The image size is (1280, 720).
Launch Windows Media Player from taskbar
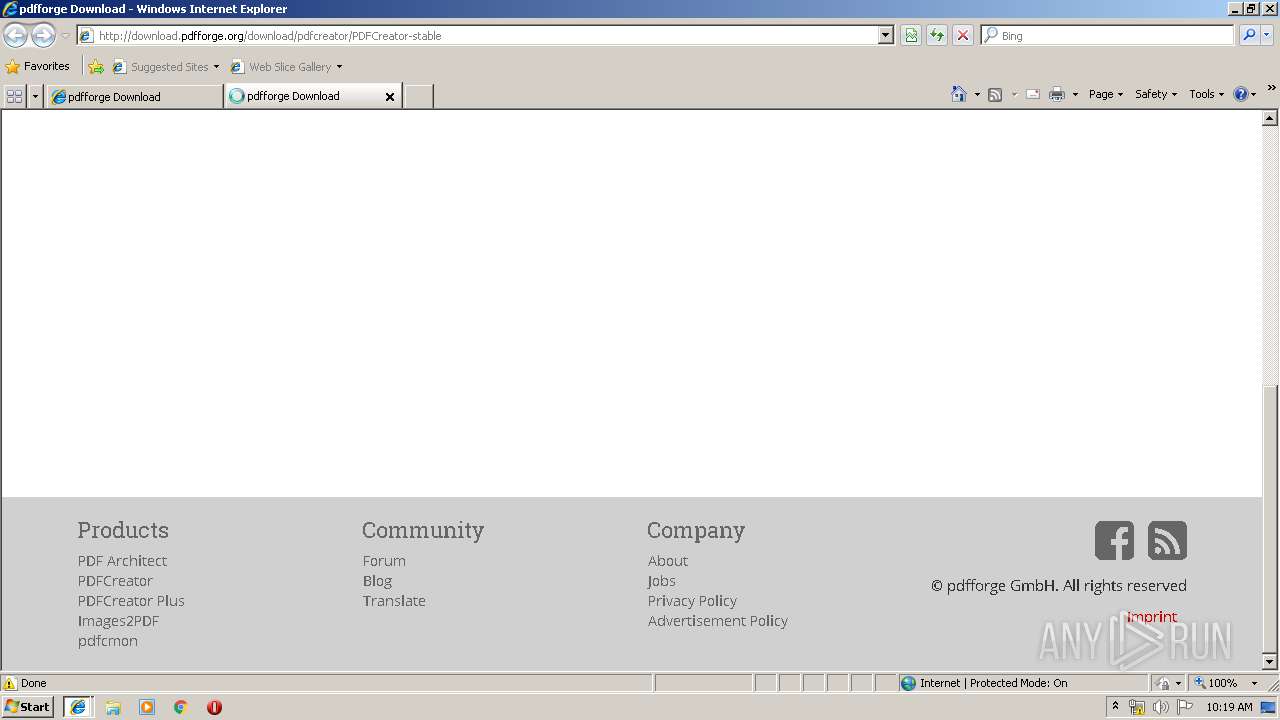[147, 707]
